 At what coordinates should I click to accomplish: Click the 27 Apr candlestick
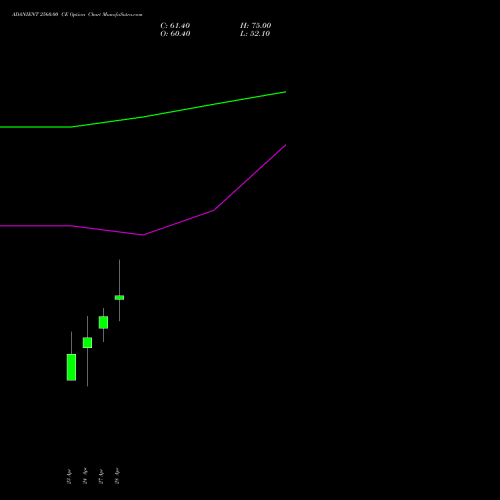(x=103, y=322)
